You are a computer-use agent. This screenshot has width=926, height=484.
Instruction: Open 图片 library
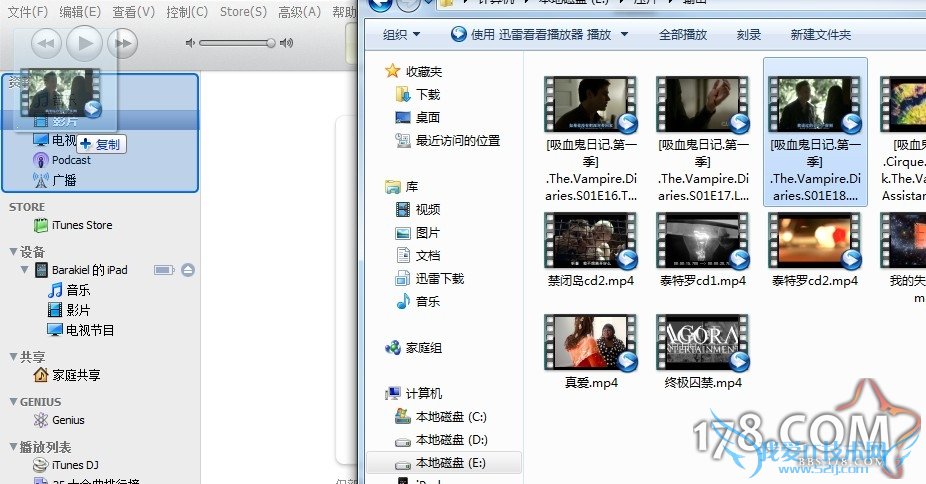418,233
